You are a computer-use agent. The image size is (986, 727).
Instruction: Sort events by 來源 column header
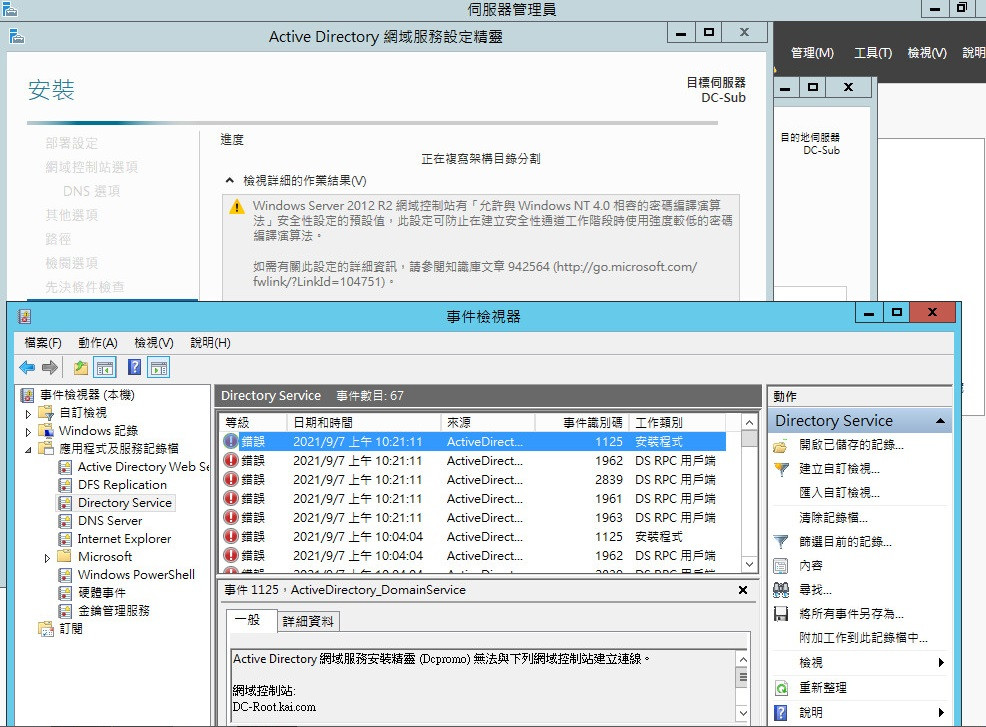488,423
